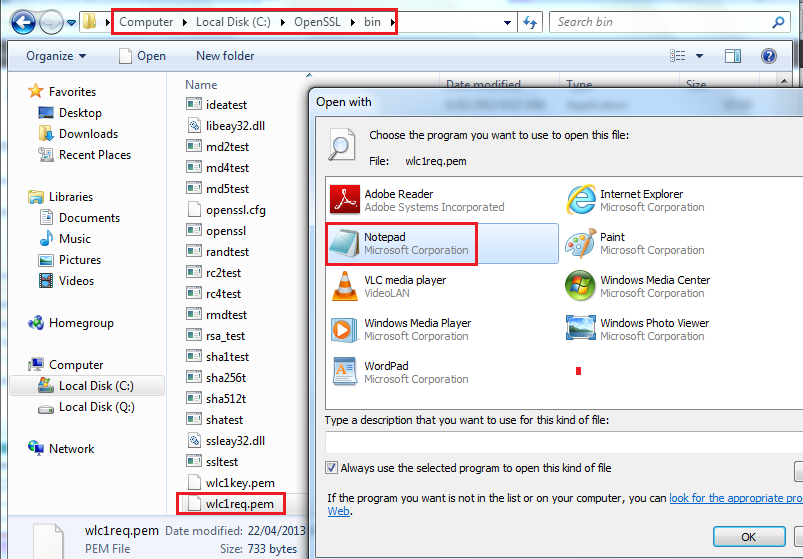Select Windows Photo Viewer icon
Screen dimensions: 803x559
[581, 329]
